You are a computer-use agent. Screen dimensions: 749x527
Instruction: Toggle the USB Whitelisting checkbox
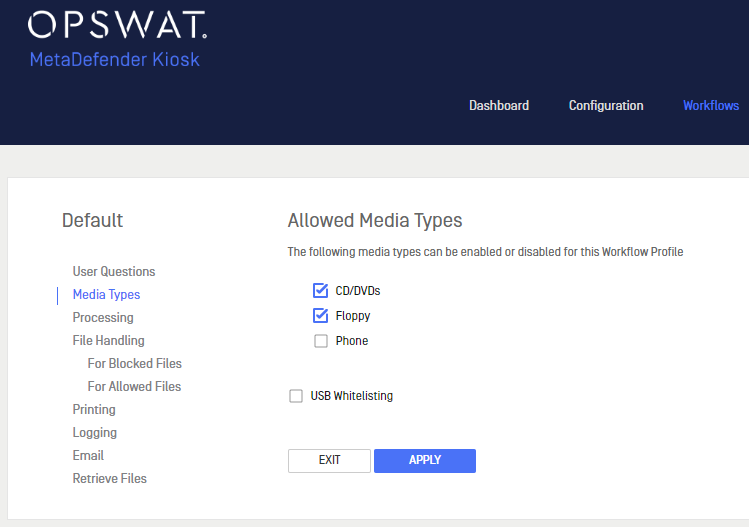pos(296,396)
